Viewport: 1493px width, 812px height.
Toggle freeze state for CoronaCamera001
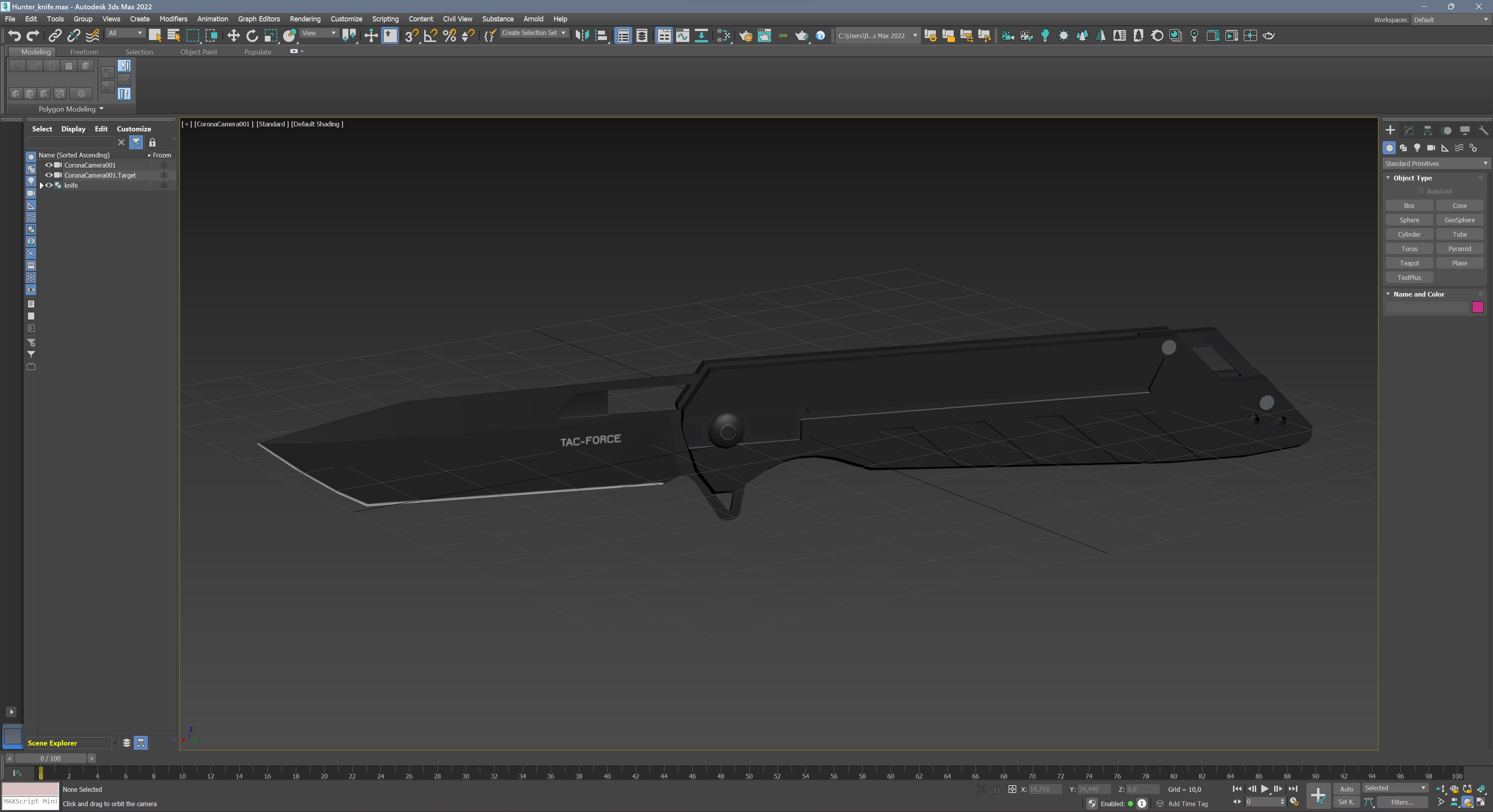[x=164, y=165]
